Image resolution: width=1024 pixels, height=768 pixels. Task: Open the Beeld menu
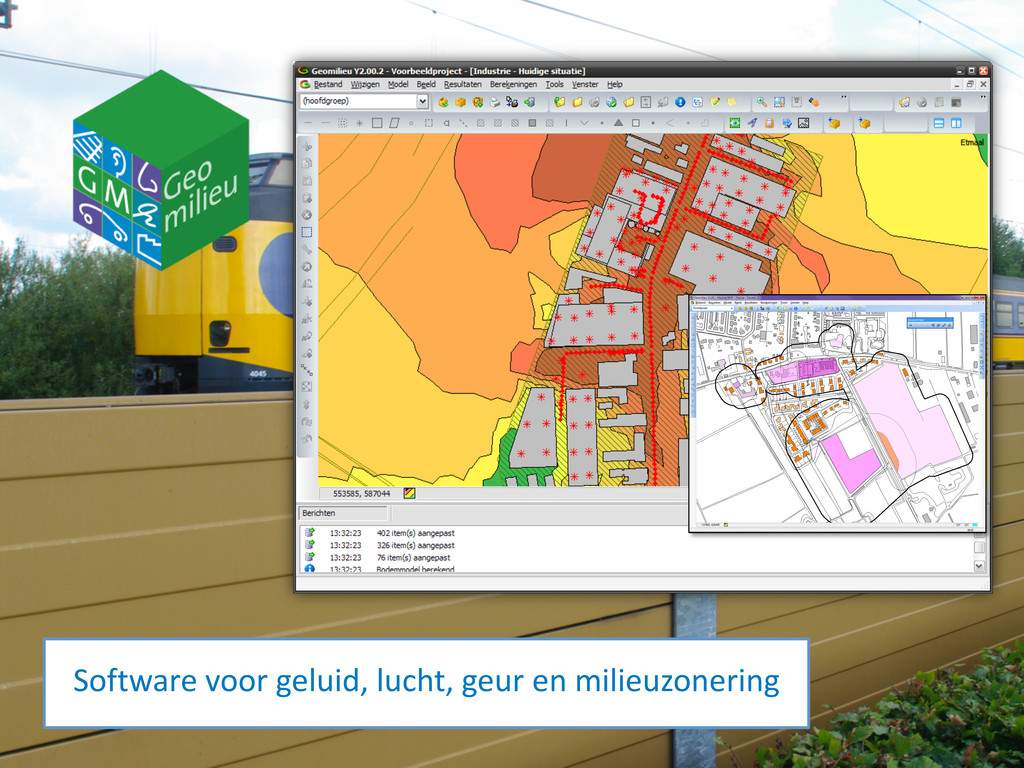click(426, 84)
